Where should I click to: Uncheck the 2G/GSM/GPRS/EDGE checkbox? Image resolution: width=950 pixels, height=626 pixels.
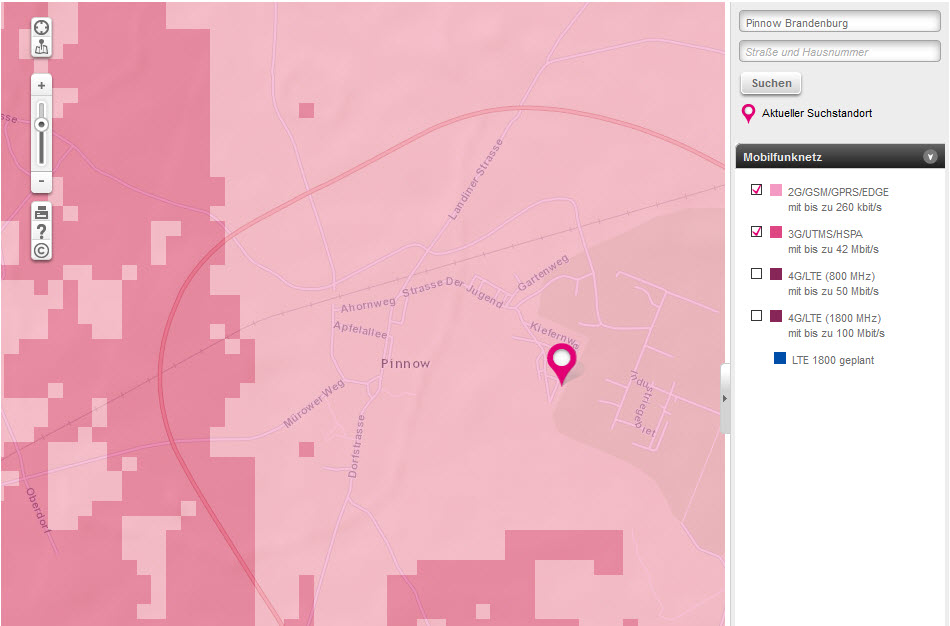pyautogui.click(x=756, y=190)
